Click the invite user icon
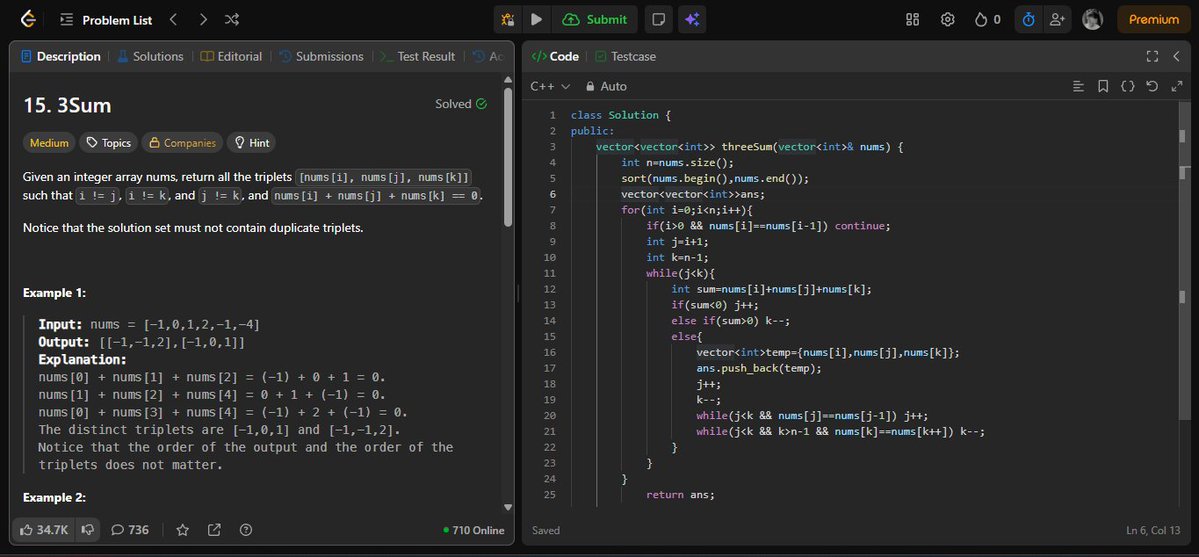This screenshot has width=1199, height=557. coord(1057,20)
